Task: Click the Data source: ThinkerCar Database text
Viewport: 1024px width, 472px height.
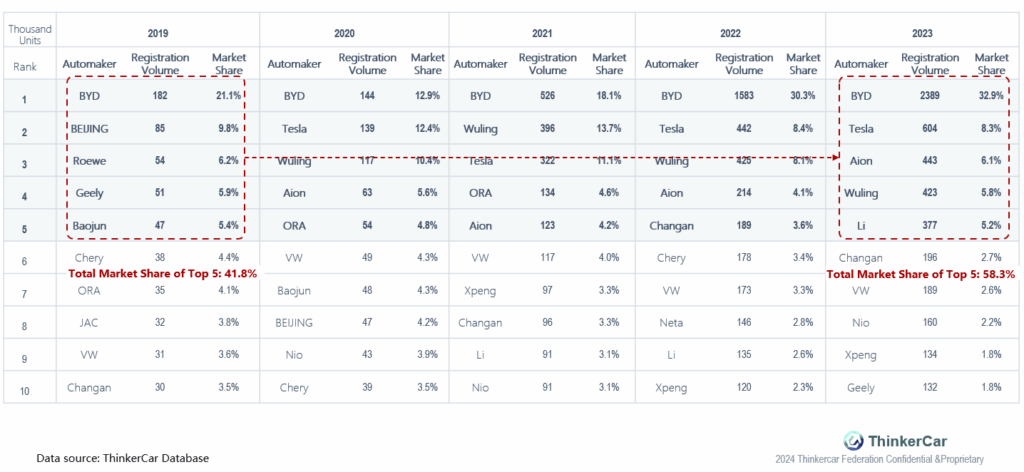Action: pyautogui.click(x=123, y=458)
